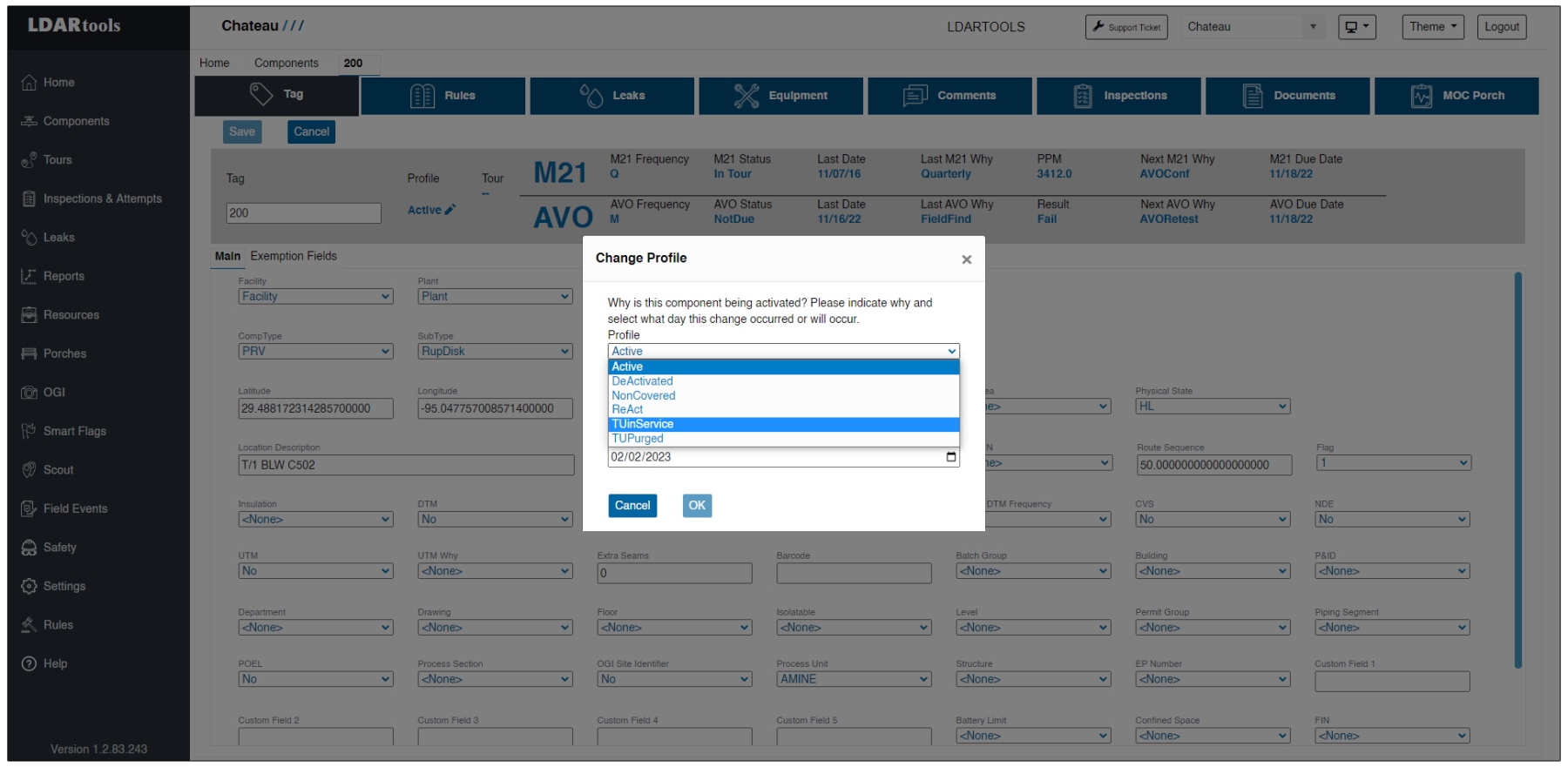1568x767 pixels.
Task: Click the edit pencil next to Active profile
Action: coord(449,210)
